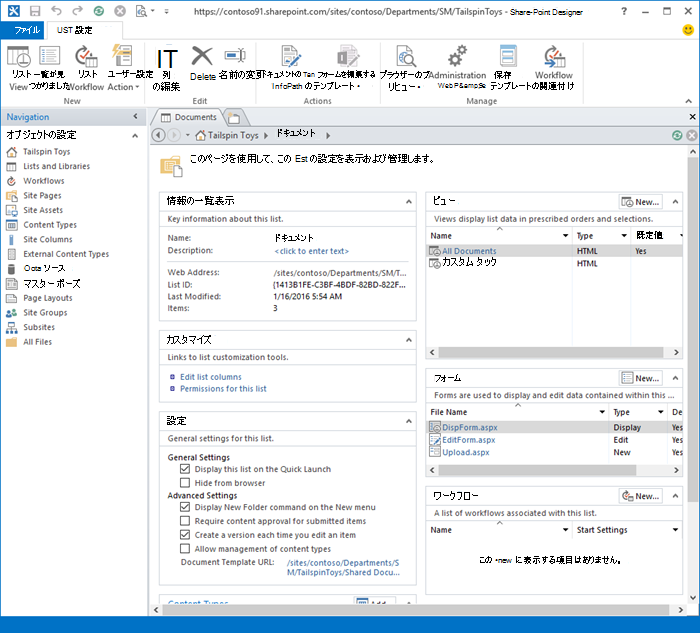700x633 pixels.
Task: Open Type column dropdown in Forms table
Action: tap(661, 412)
